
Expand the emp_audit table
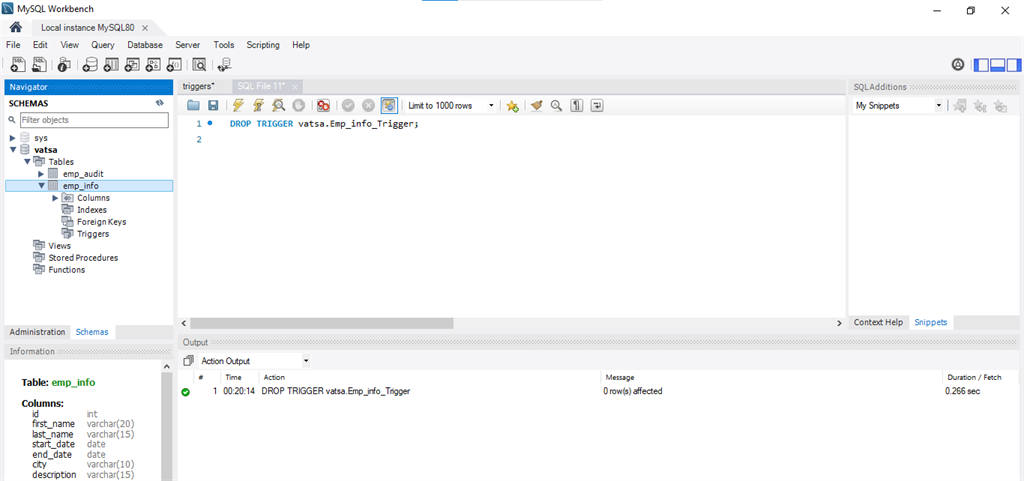click(x=41, y=174)
